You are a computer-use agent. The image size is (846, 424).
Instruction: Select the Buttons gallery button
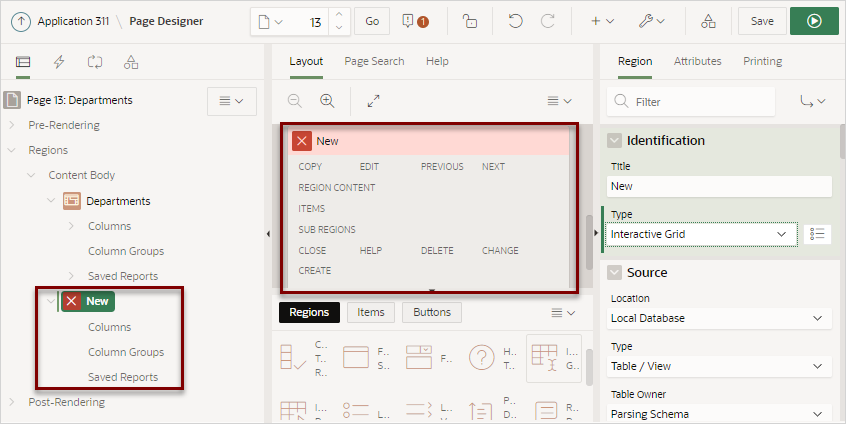[x=432, y=312]
